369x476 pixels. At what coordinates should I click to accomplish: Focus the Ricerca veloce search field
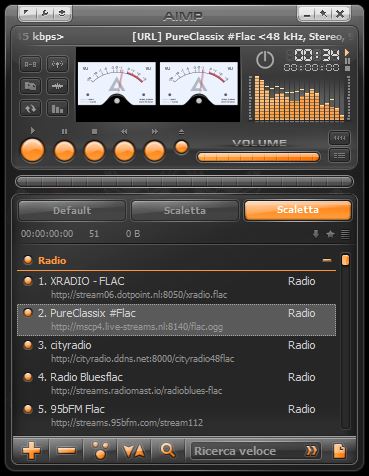click(255, 451)
